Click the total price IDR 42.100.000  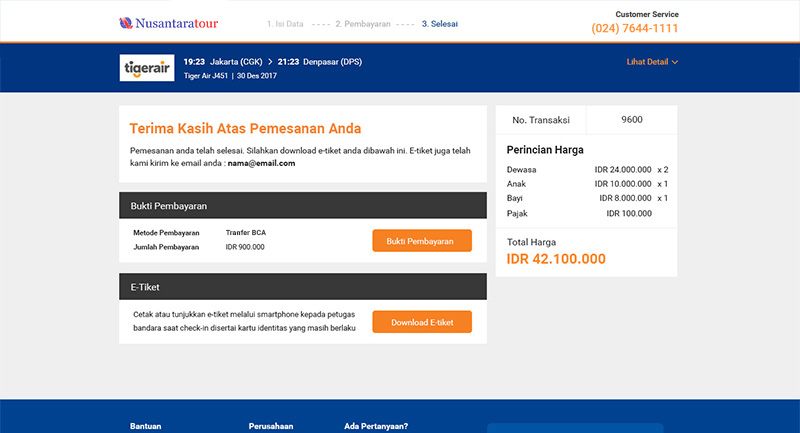[x=556, y=259]
